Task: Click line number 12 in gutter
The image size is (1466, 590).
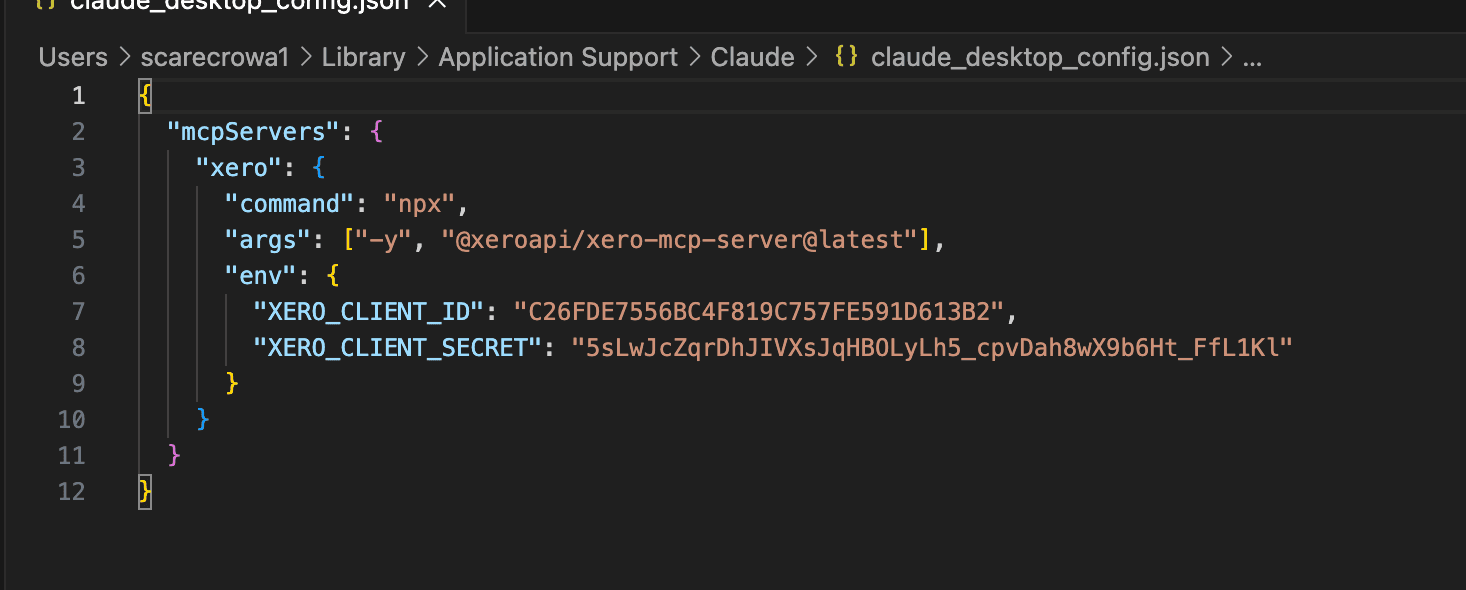Action: pyautogui.click(x=73, y=492)
